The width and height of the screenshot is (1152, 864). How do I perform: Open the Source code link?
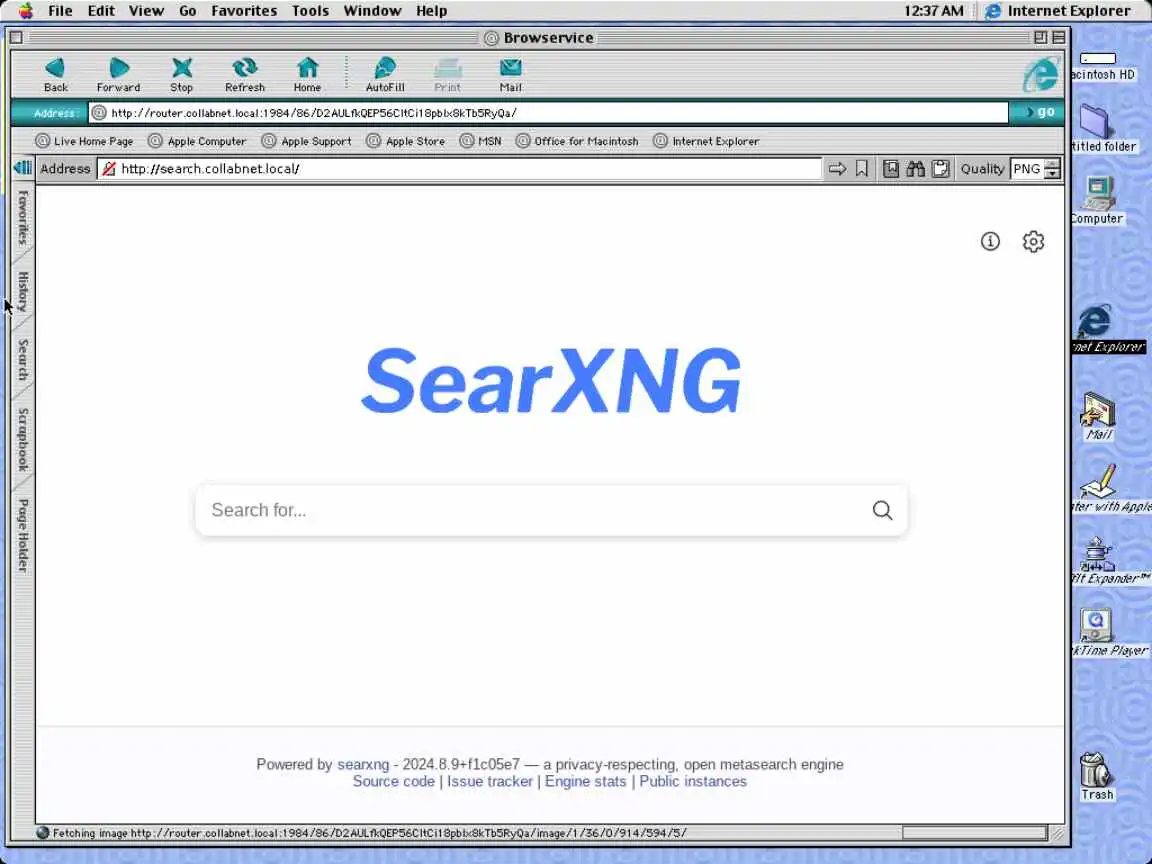(x=394, y=781)
